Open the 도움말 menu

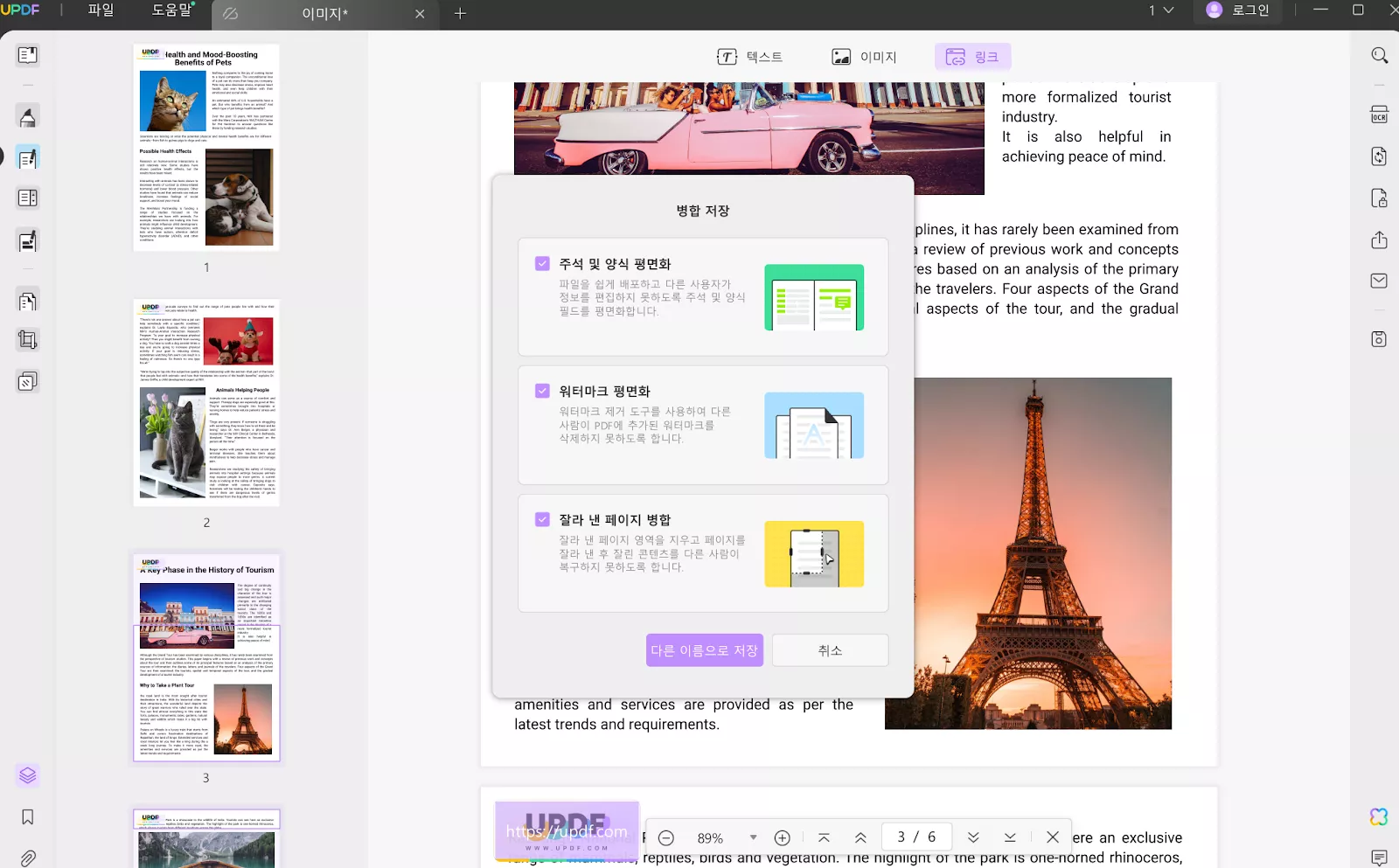172,10
